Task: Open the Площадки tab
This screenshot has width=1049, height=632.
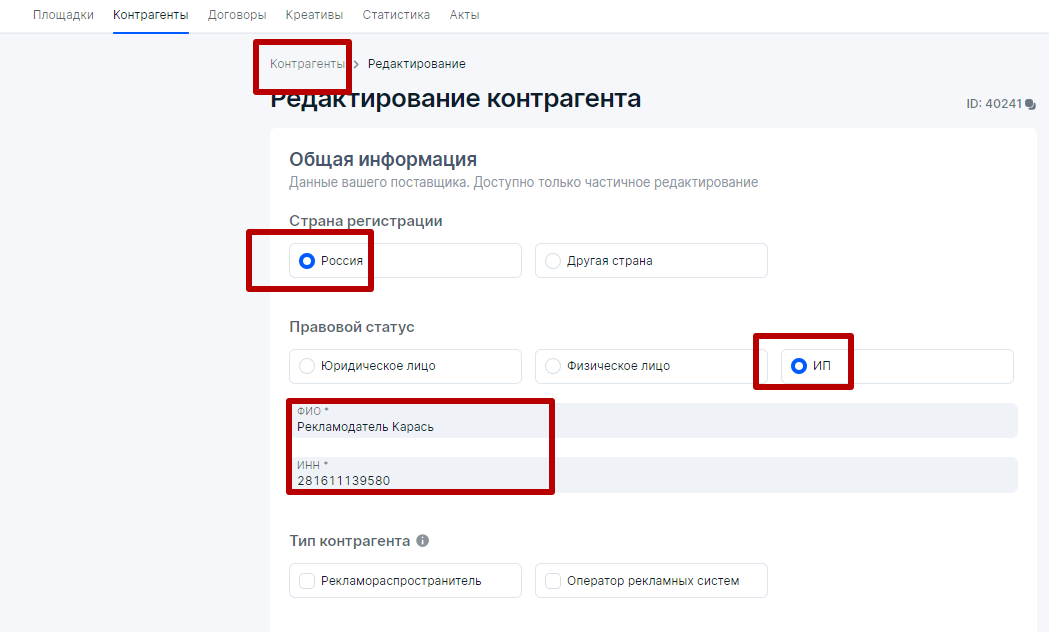Action: (x=63, y=15)
